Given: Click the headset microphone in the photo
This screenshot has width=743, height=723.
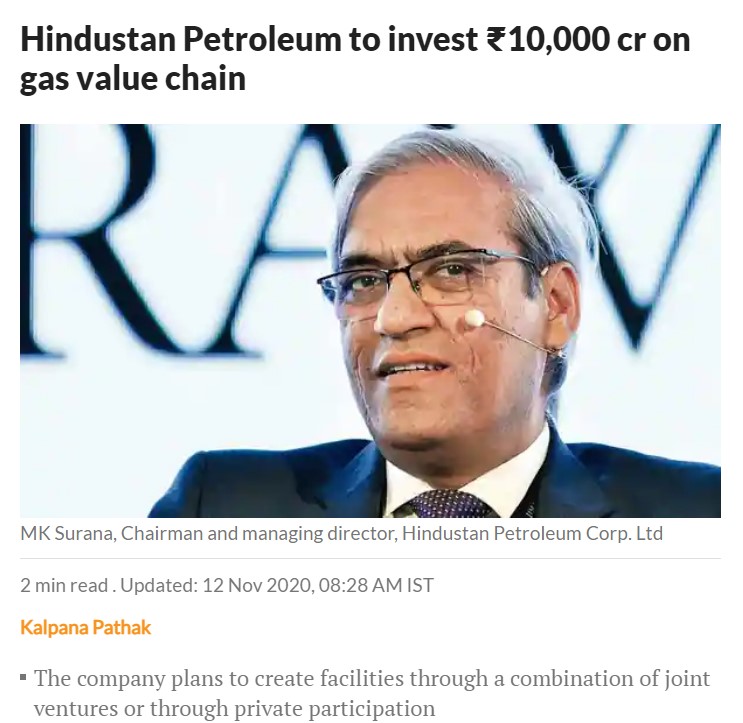Looking at the screenshot, I should click(473, 319).
